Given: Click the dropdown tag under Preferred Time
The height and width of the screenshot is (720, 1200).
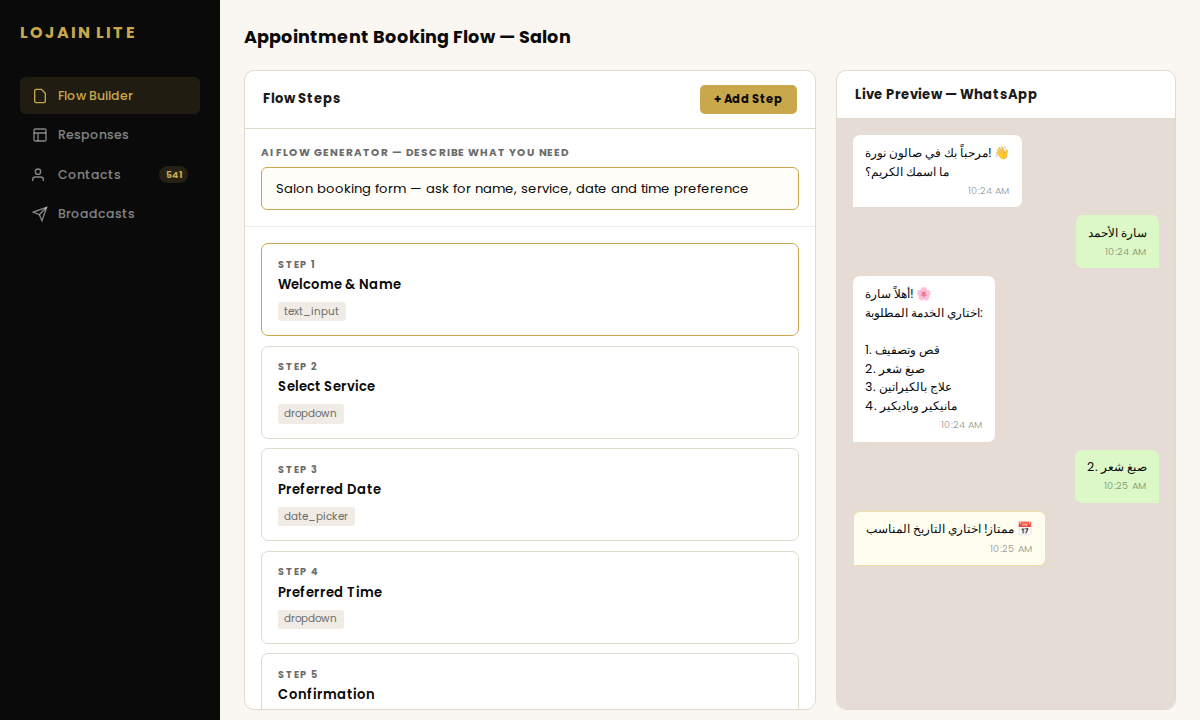Looking at the screenshot, I should (x=310, y=619).
